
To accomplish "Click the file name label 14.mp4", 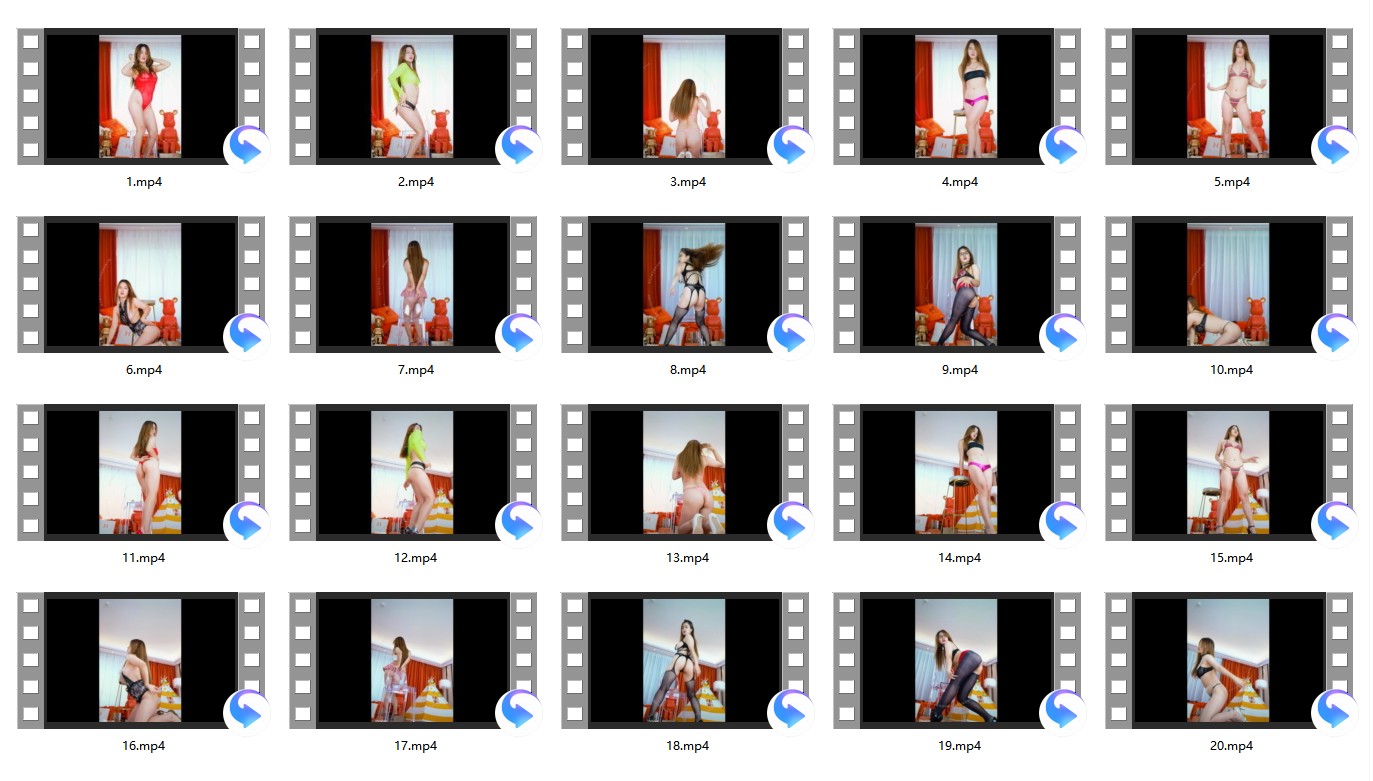I will 960,558.
